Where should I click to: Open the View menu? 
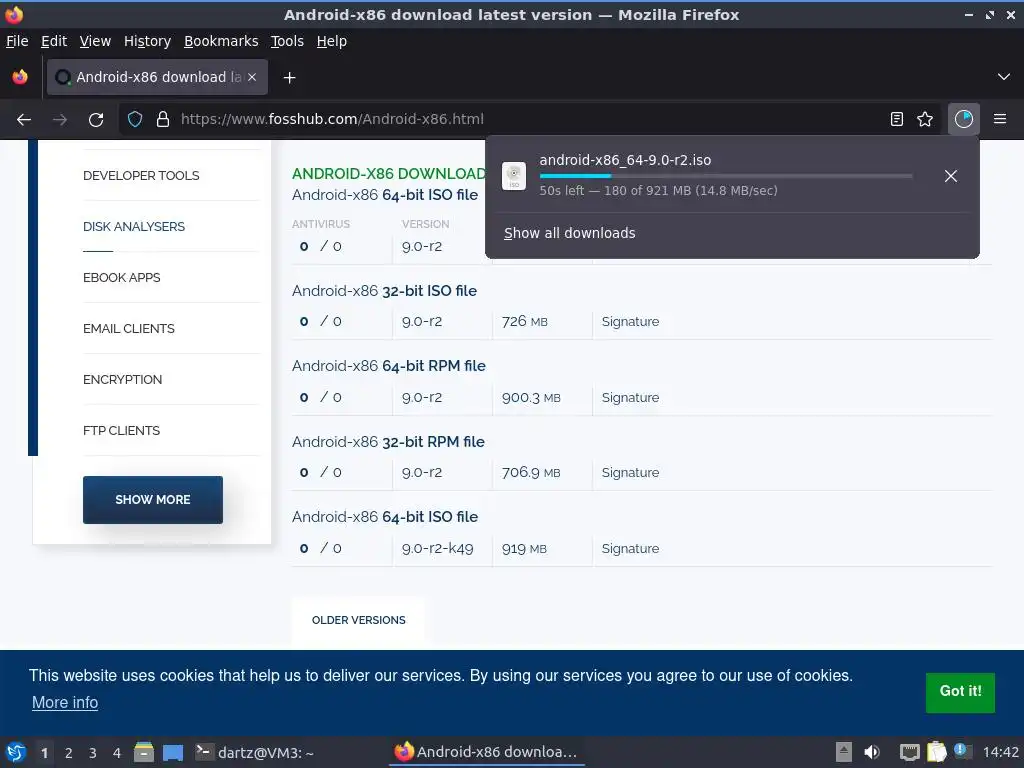95,41
